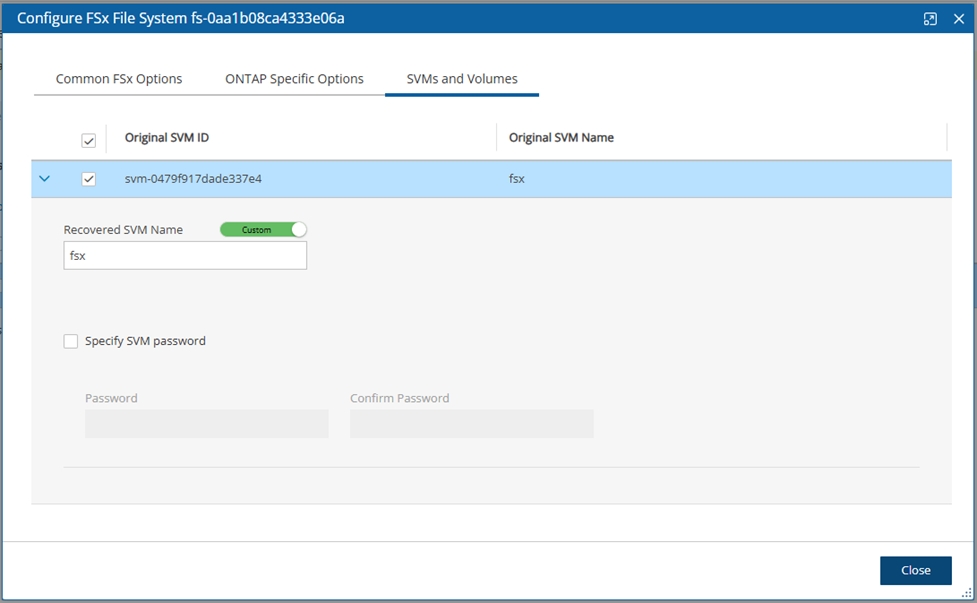Select the svm-0479f917dade337e4 ID cell
Viewport: 977px width, 603px height.
193,179
